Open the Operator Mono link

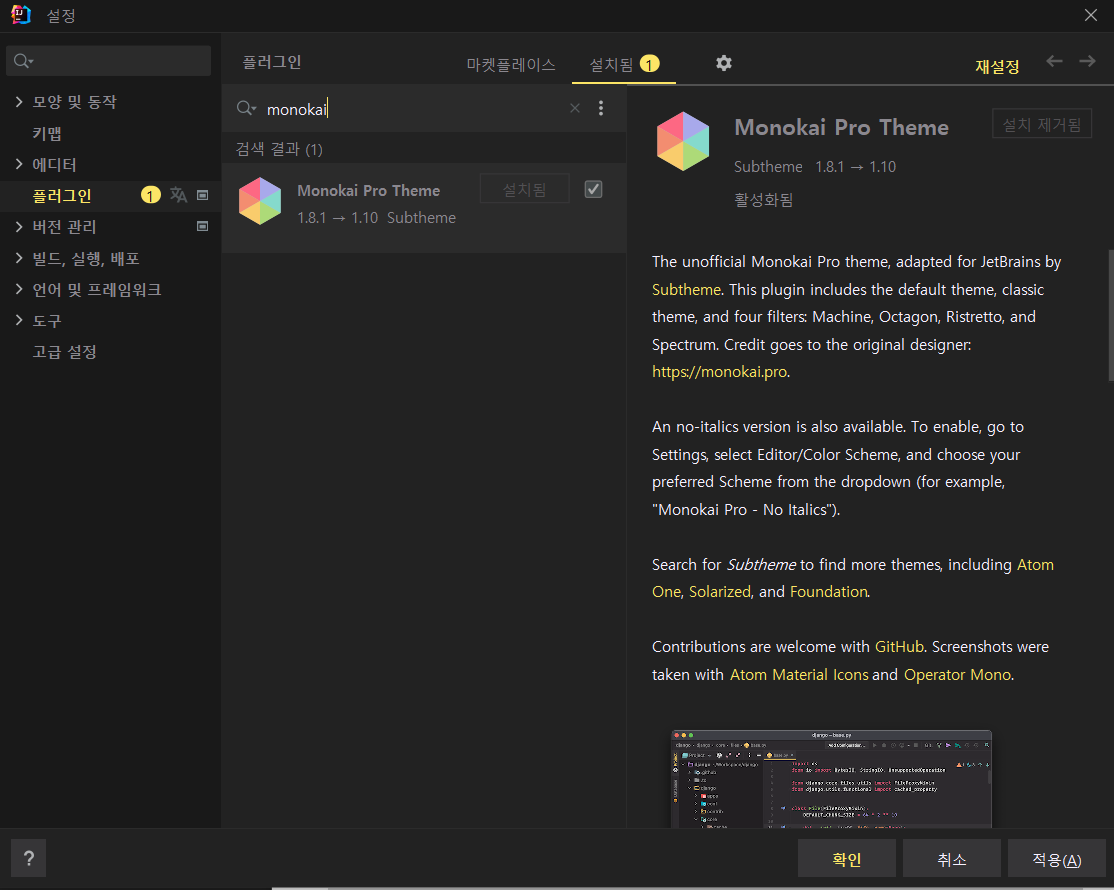(957, 675)
